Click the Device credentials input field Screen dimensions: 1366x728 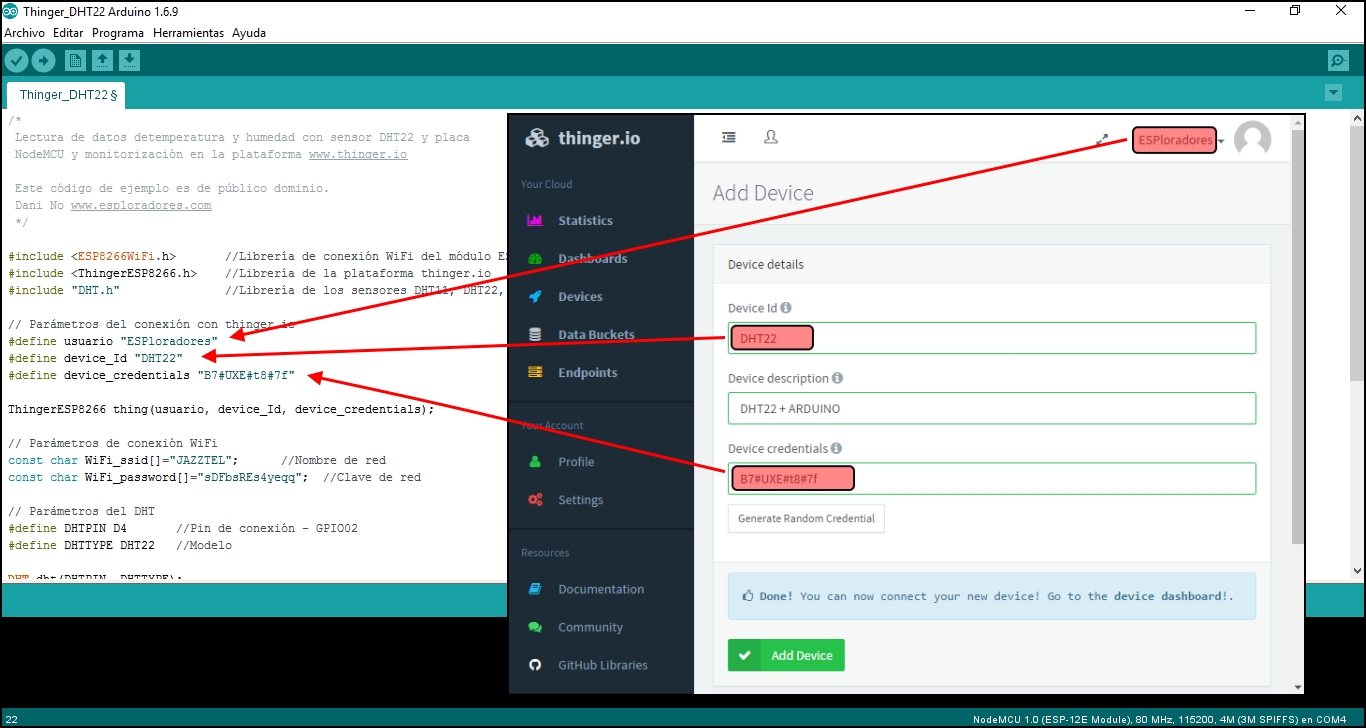[x=992, y=478]
